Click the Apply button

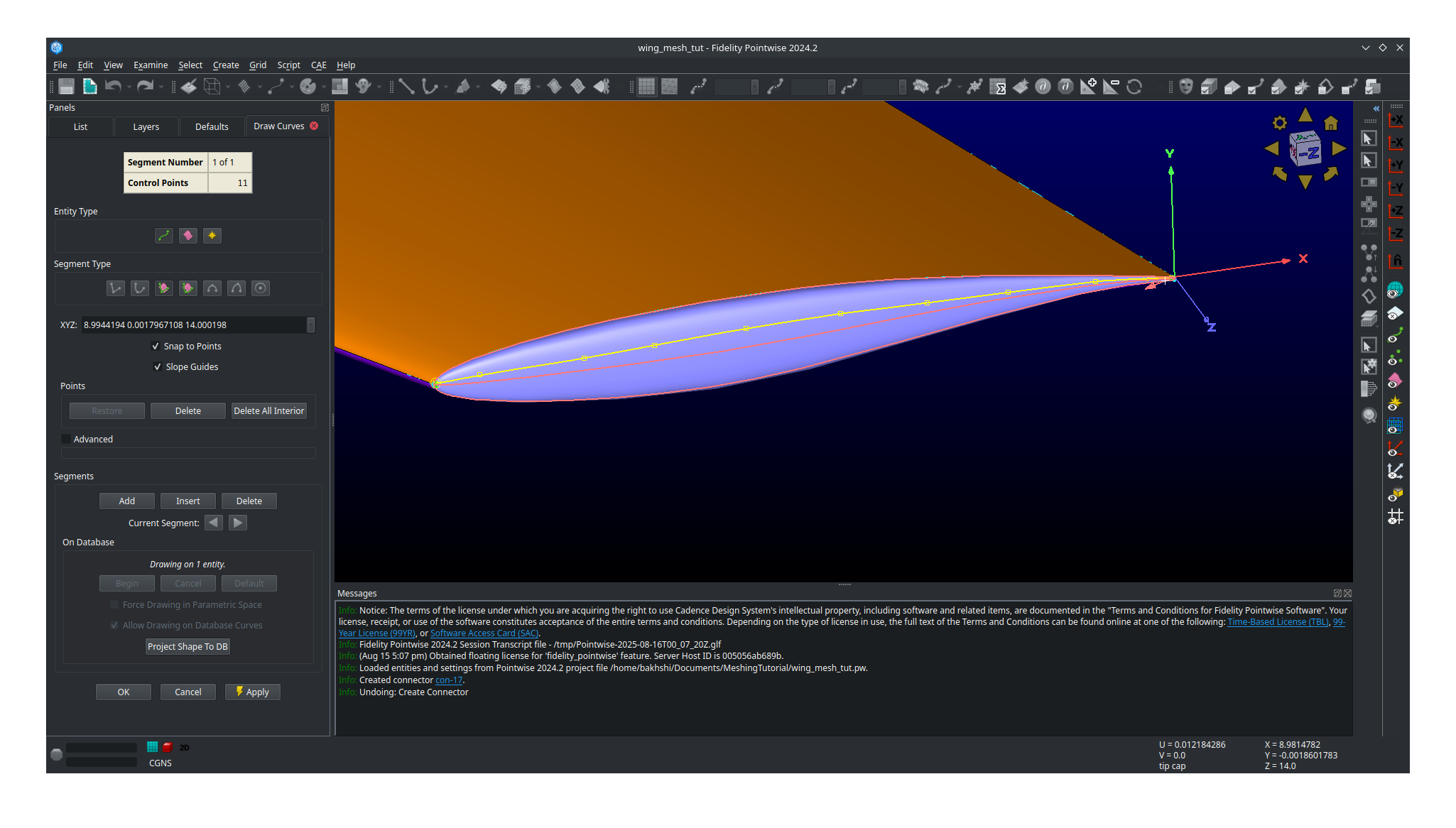click(252, 692)
